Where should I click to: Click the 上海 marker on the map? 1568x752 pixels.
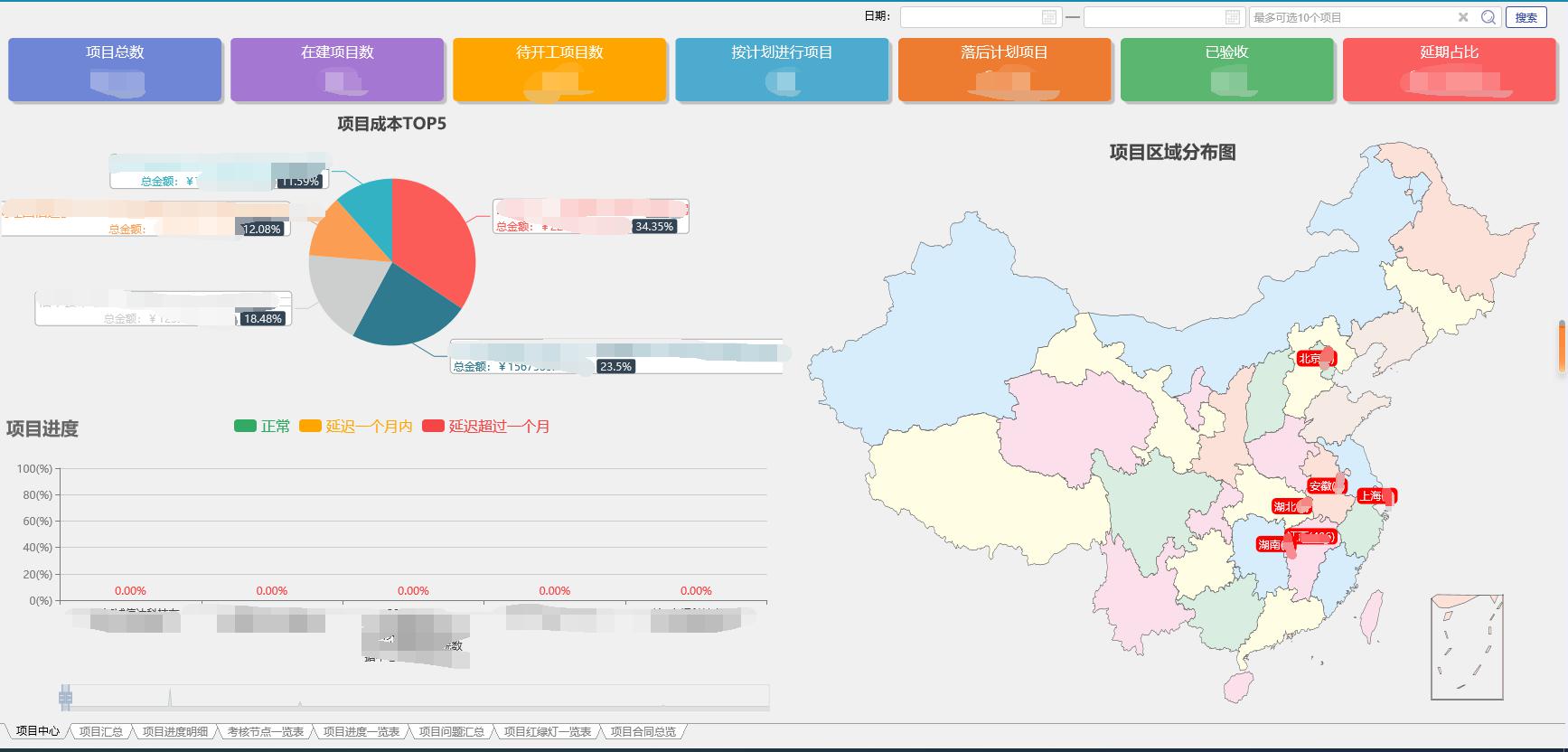click(1376, 495)
